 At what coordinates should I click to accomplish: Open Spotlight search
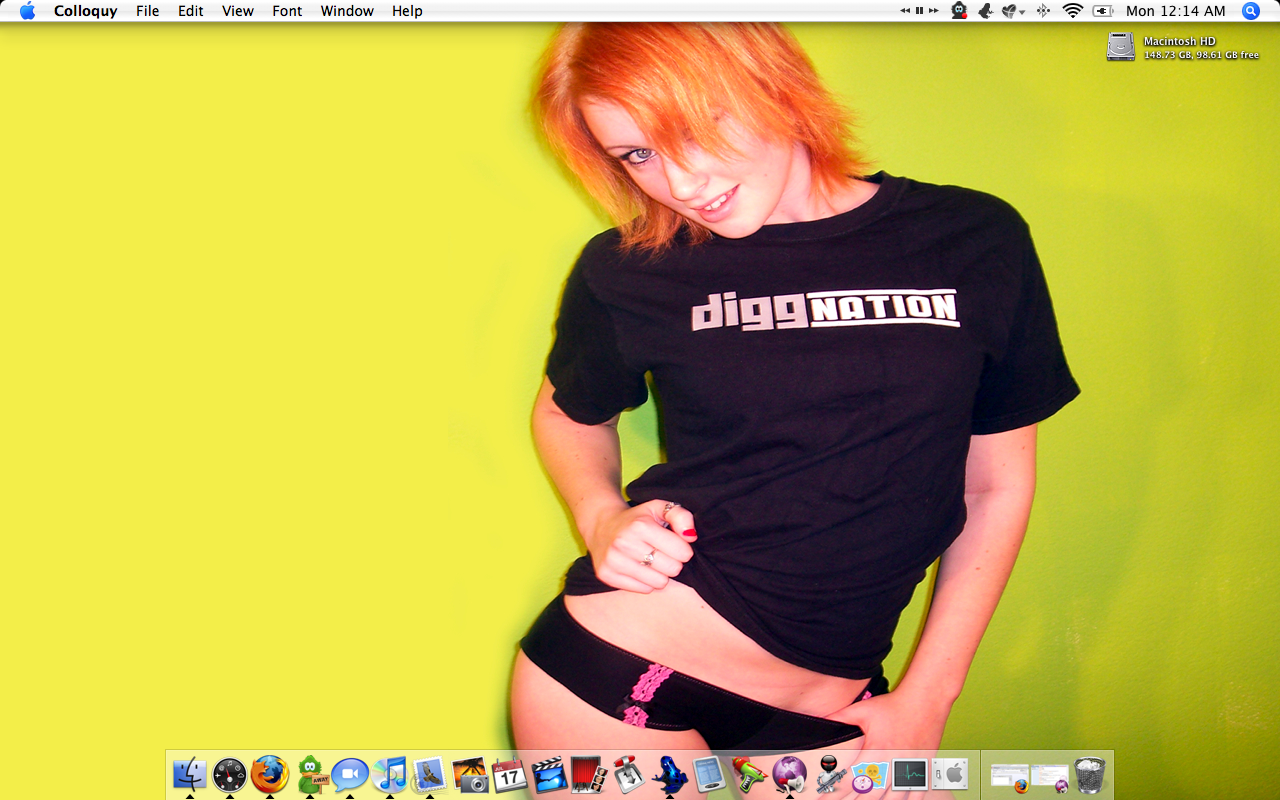click(x=1251, y=11)
